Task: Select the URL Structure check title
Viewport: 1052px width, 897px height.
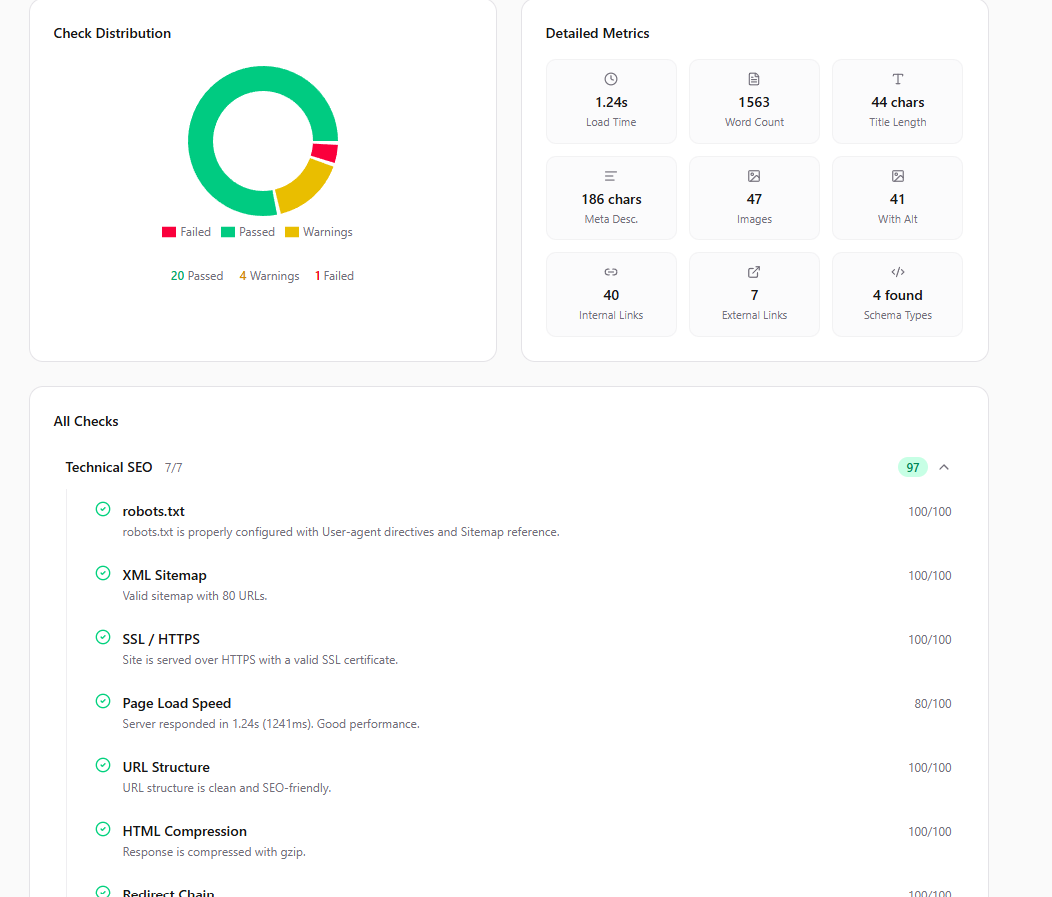Action: [166, 767]
